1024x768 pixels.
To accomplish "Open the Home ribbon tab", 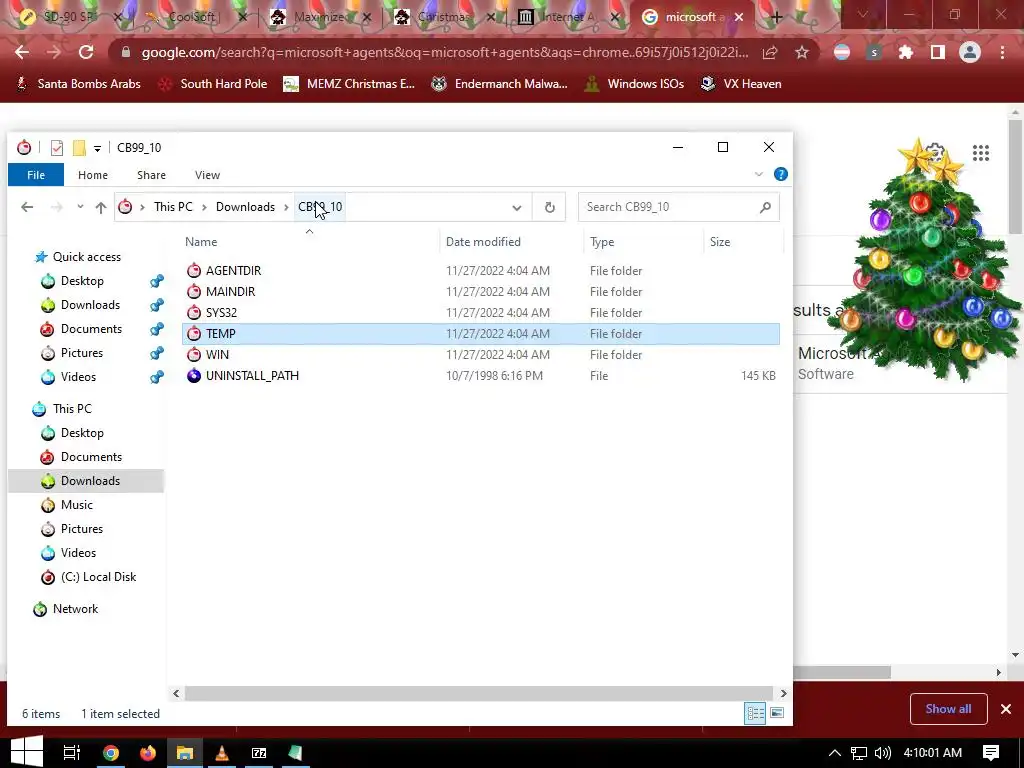I will (x=93, y=175).
